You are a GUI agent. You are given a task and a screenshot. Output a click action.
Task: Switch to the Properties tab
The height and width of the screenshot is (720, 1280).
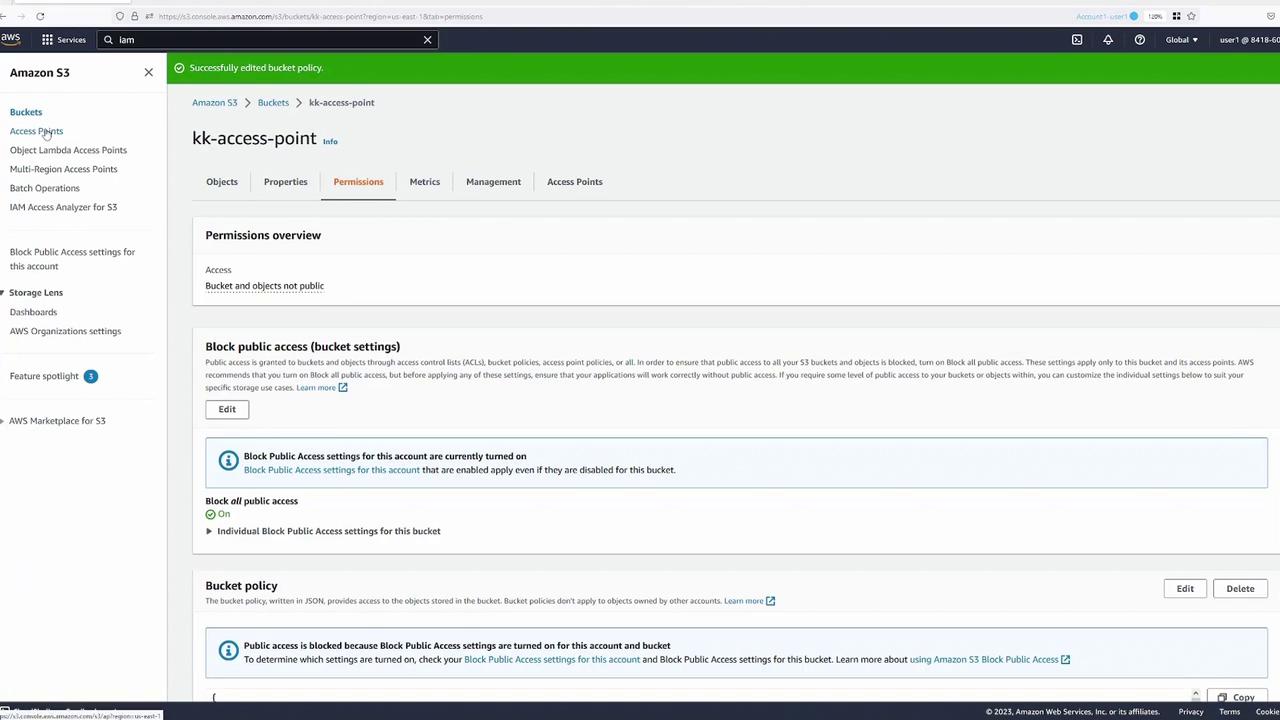[285, 182]
